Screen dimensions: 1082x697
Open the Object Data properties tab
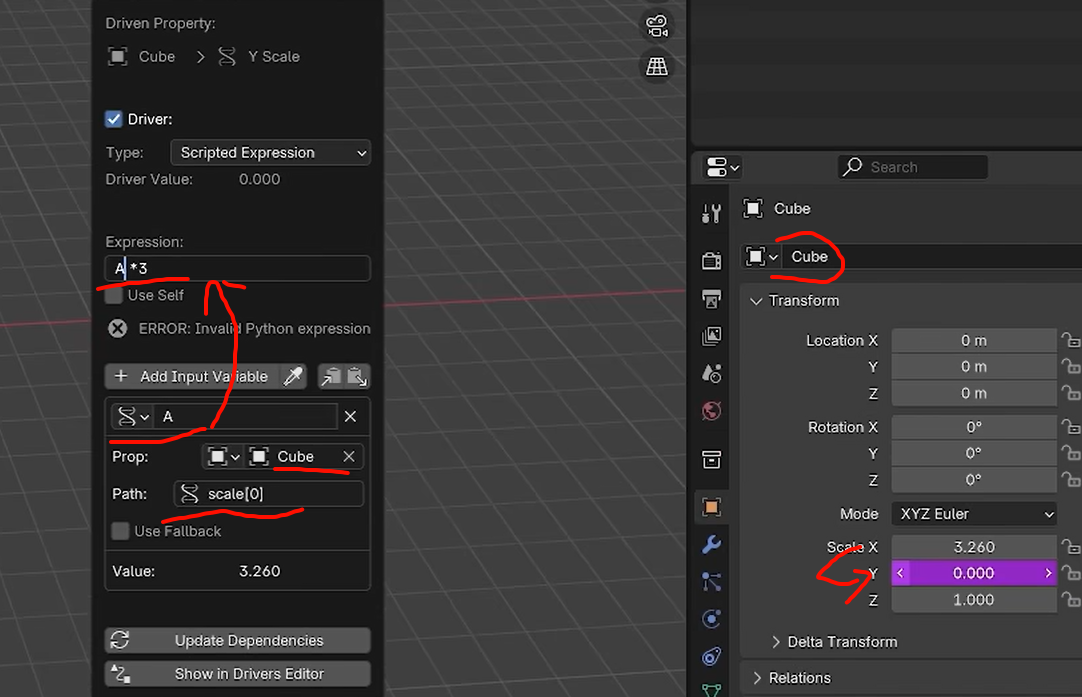[711, 689]
